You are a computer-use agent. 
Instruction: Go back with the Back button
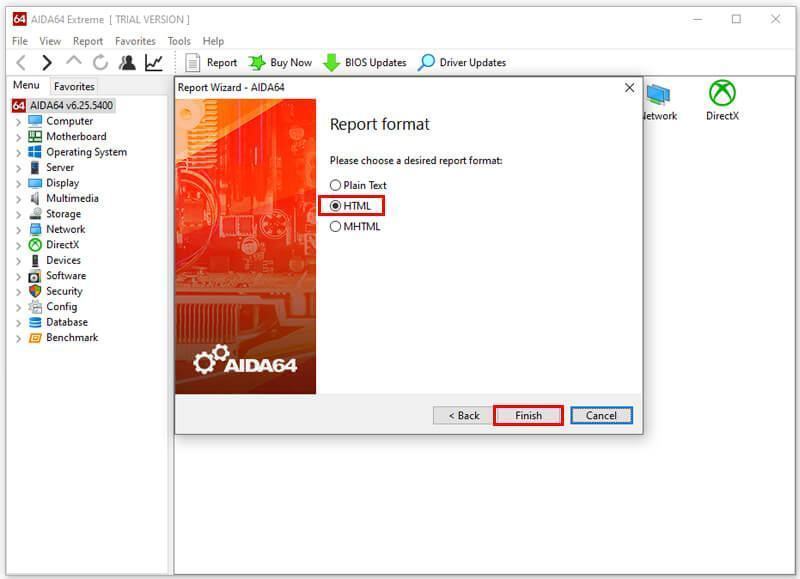point(463,415)
